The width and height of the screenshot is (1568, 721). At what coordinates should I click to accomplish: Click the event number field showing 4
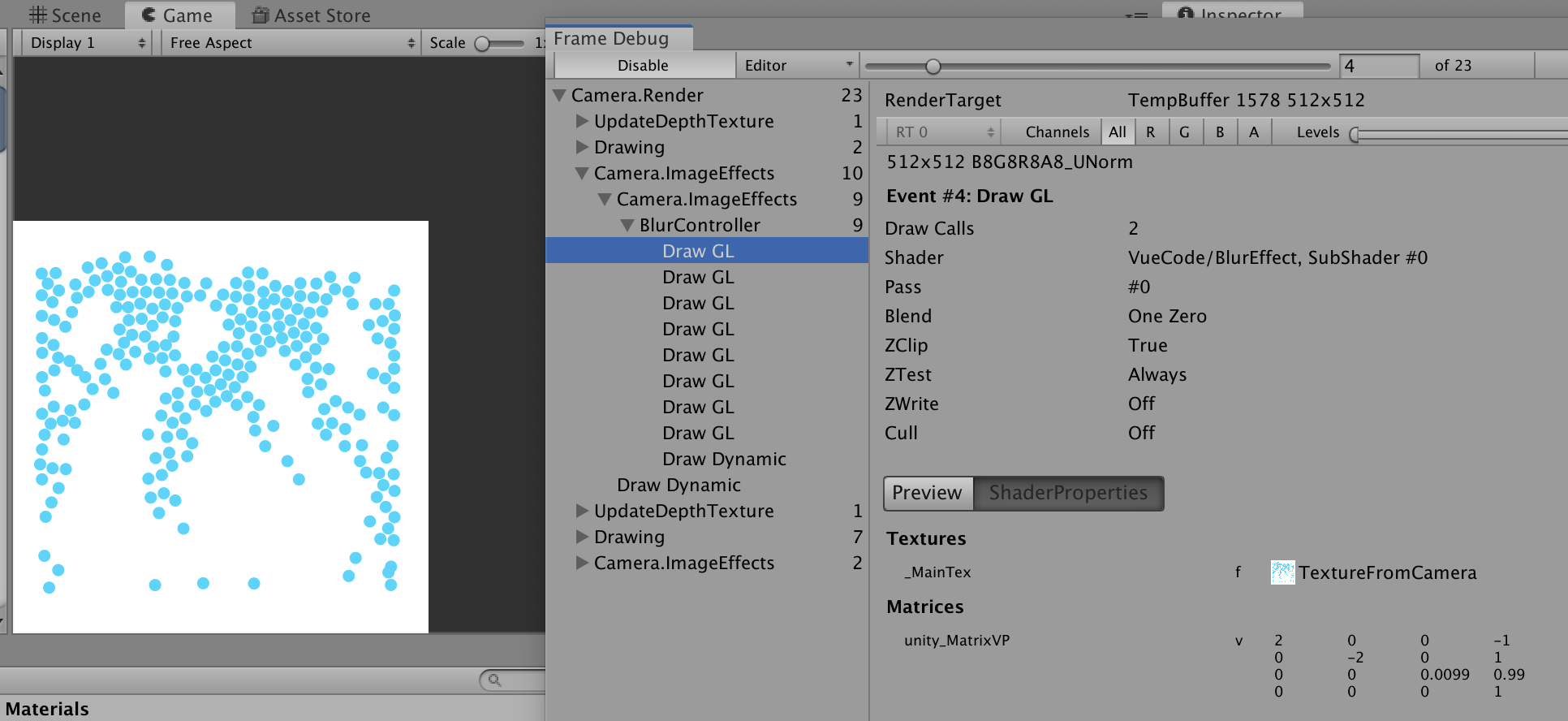1380,66
